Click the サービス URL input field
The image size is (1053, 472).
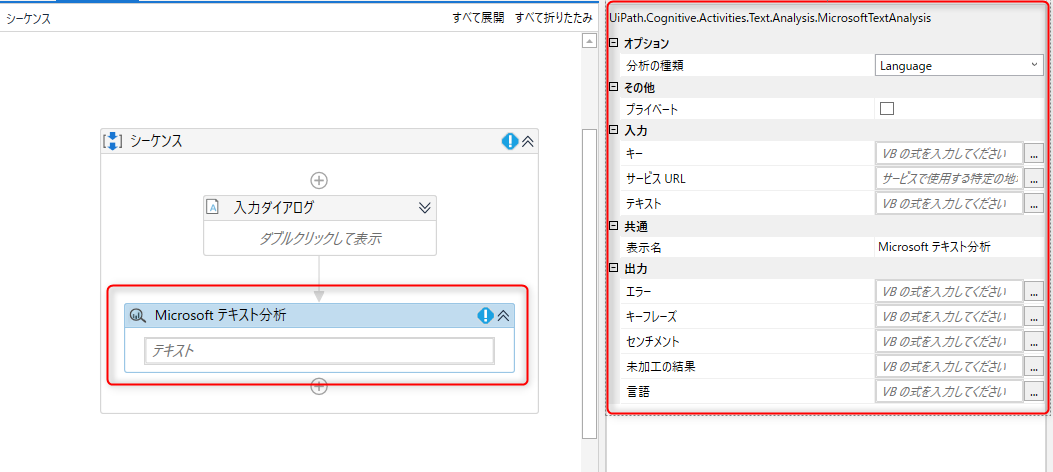click(950, 178)
